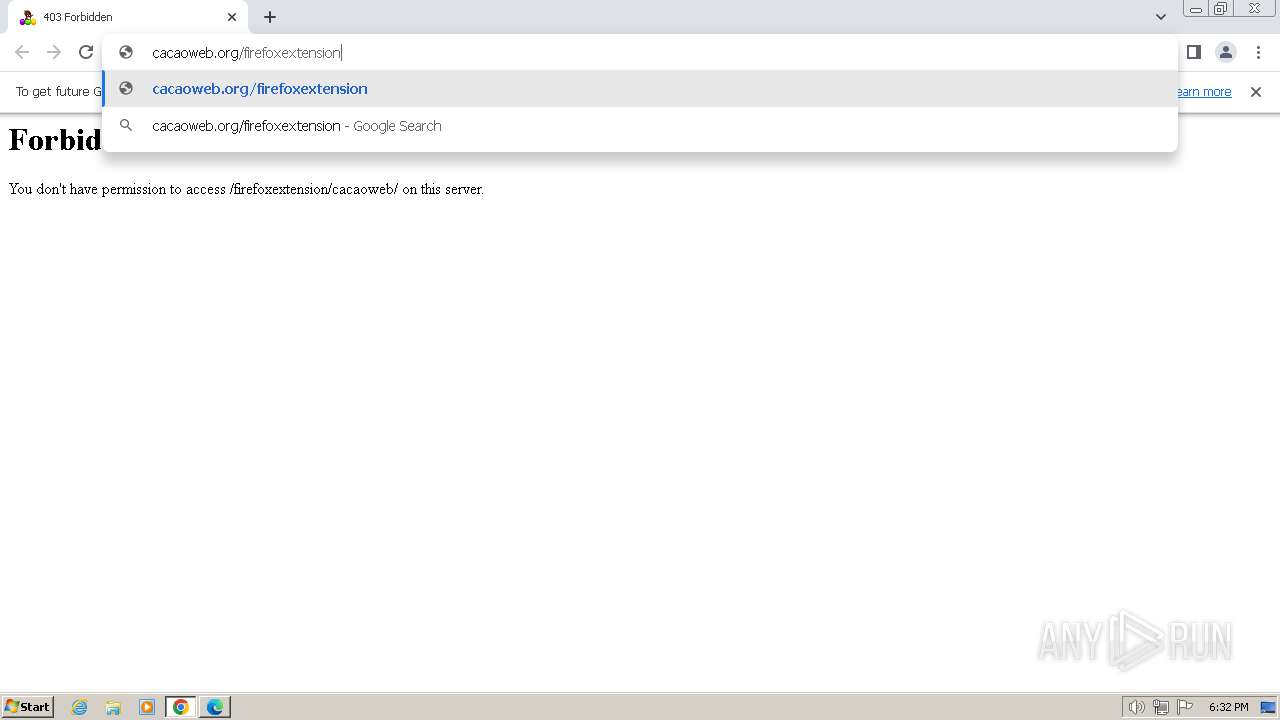
Task: Minimize the Chrome window
Action: pos(1195,9)
